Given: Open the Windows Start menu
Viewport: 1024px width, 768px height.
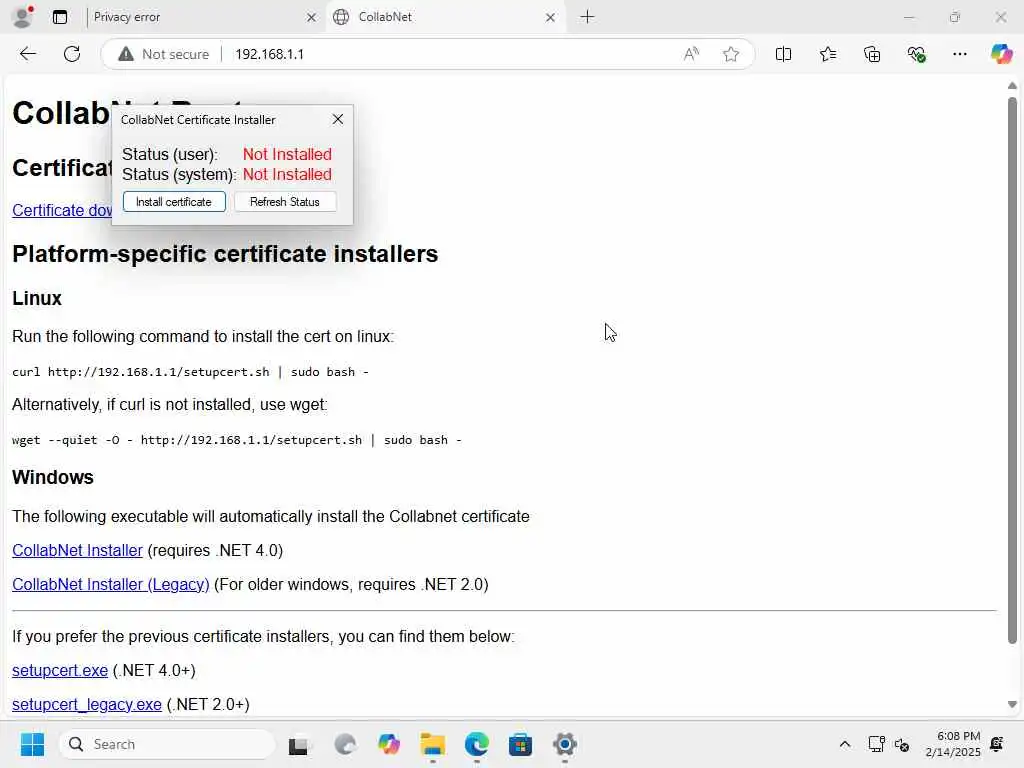Looking at the screenshot, I should [x=32, y=744].
